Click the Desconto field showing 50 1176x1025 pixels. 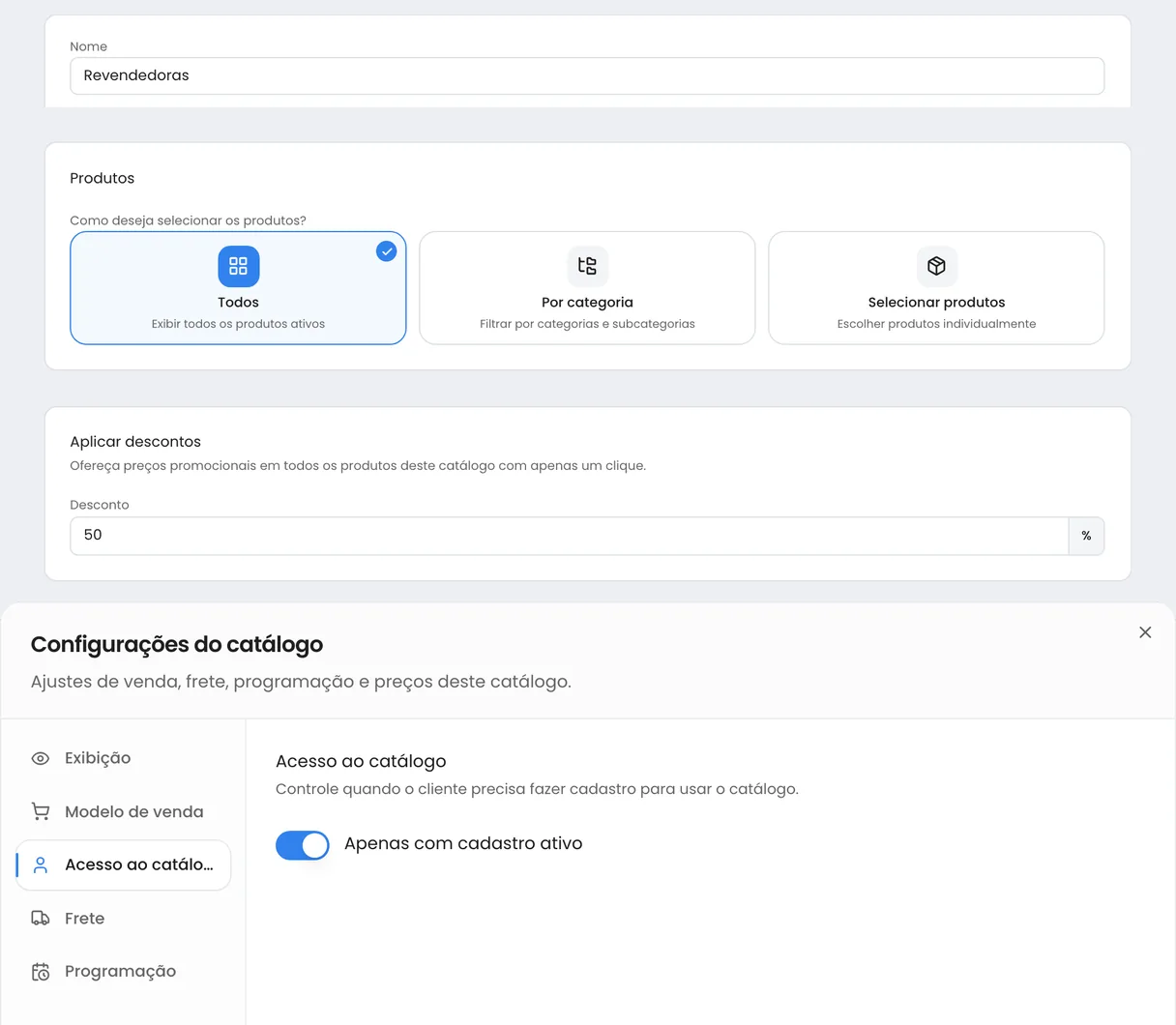coord(570,536)
